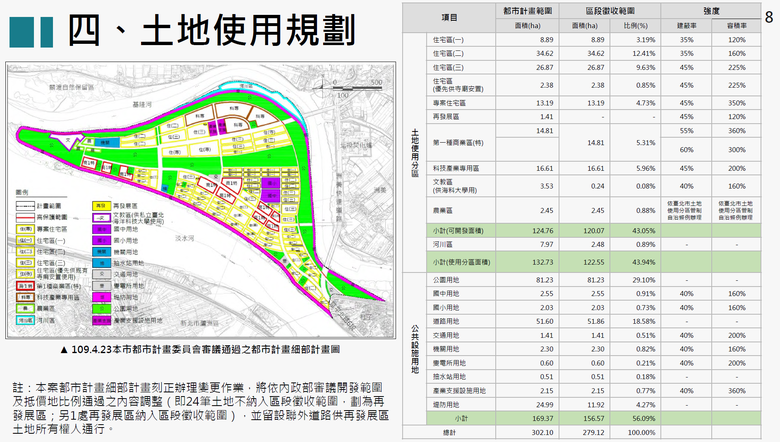Click the 強度 column header
This screenshot has height=442, width=780.
coord(711,10)
